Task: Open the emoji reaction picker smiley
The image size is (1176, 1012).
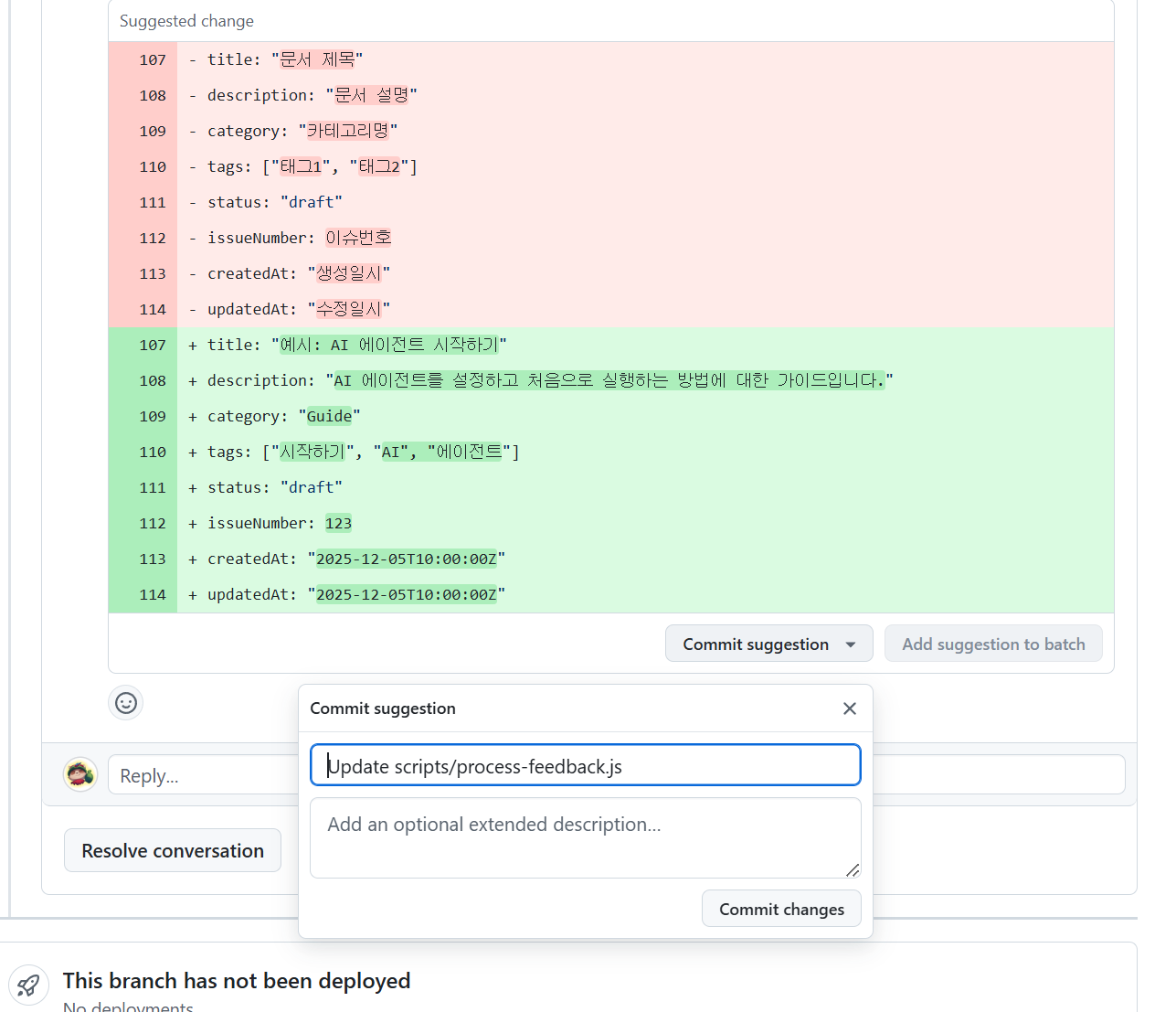Action: click(126, 703)
